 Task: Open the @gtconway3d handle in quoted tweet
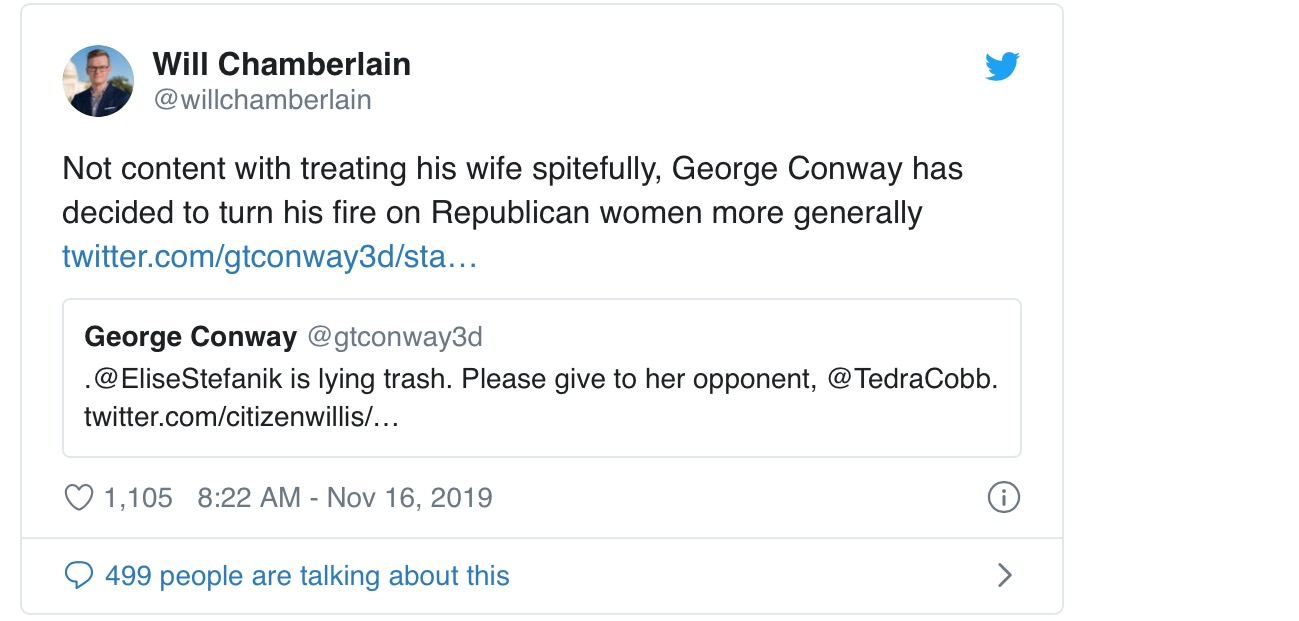tap(394, 337)
